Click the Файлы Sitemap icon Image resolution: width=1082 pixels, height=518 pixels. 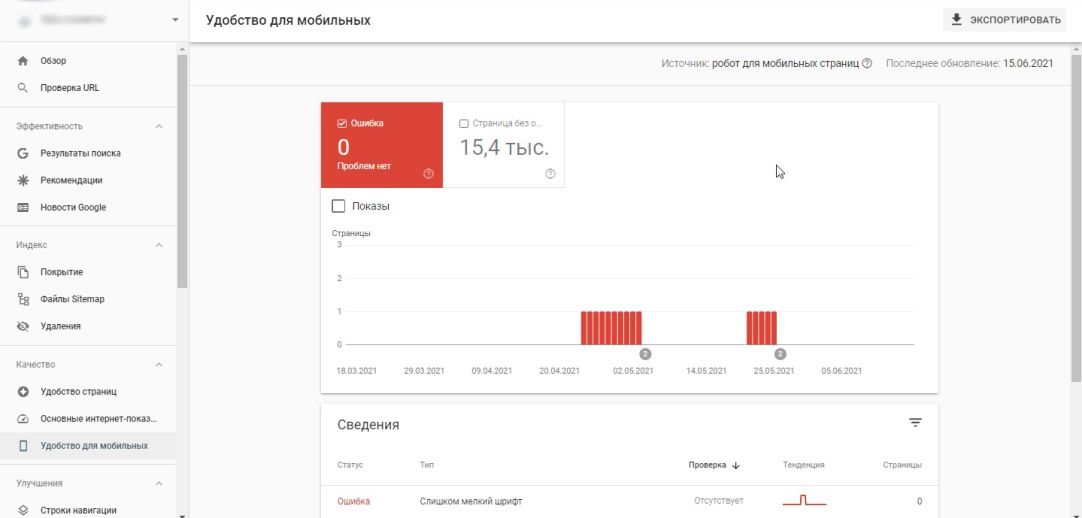tap(23, 299)
